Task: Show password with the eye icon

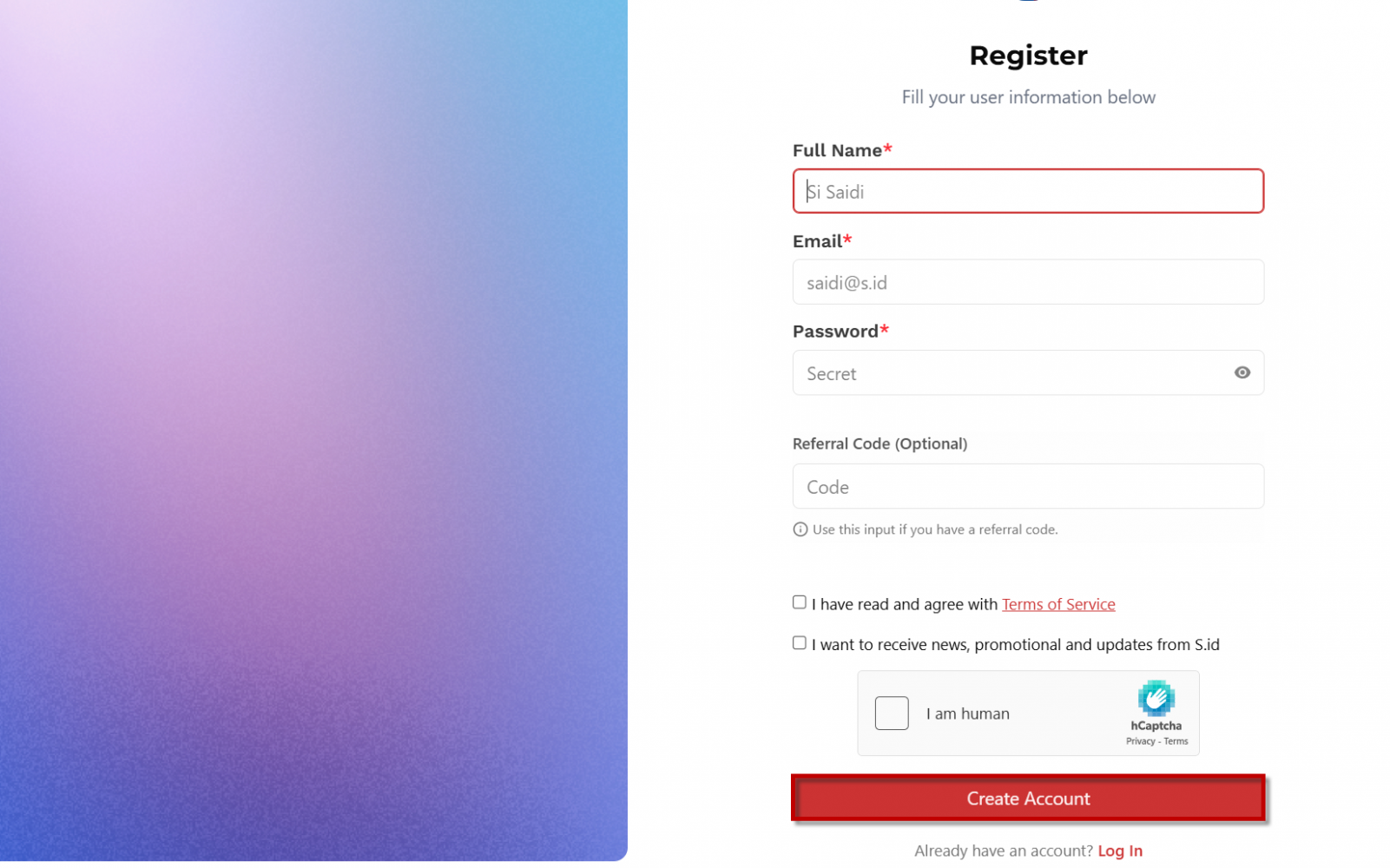Action: tap(1242, 372)
